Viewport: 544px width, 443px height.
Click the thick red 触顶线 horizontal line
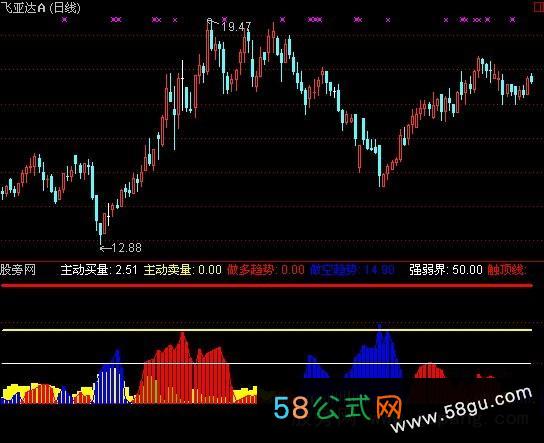pyautogui.click(x=266, y=286)
